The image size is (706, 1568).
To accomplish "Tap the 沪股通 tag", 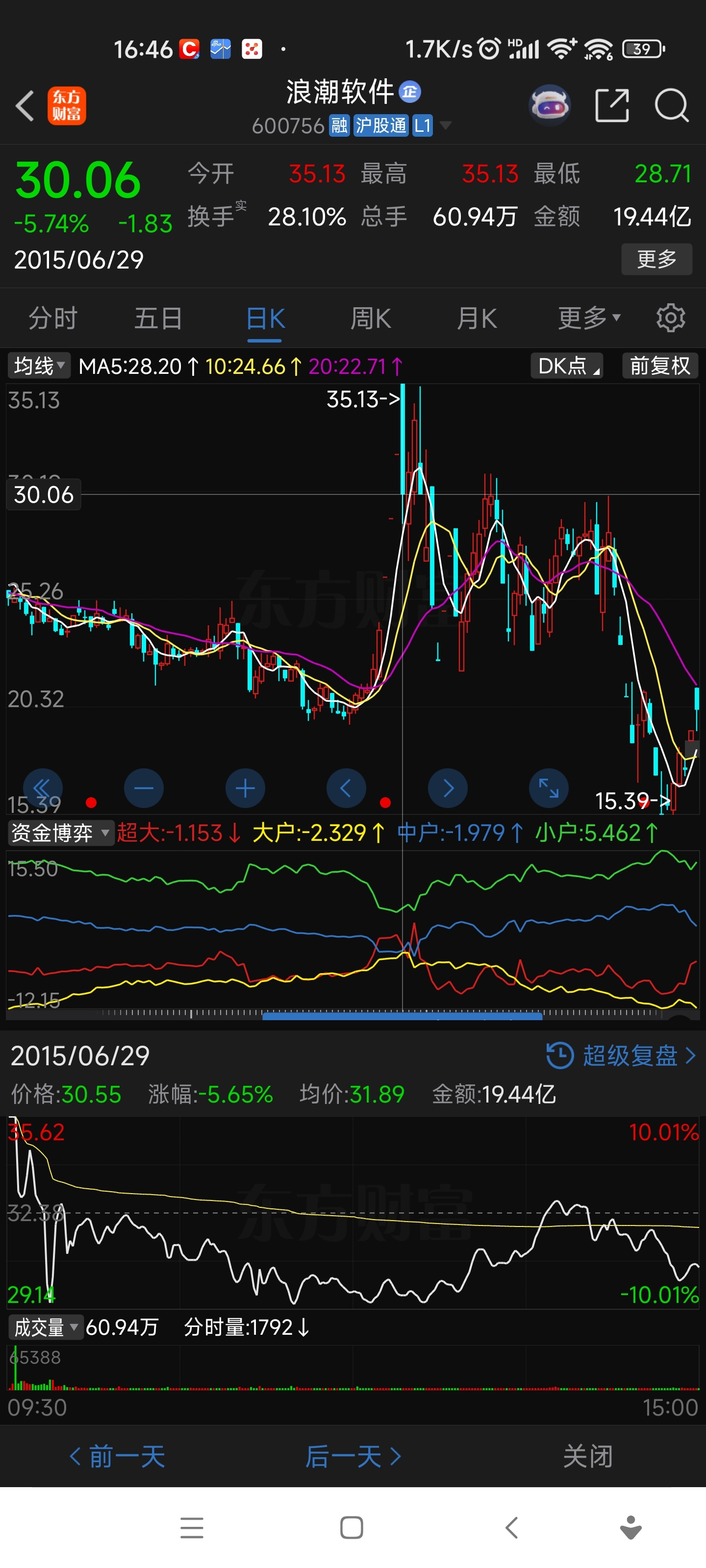I will (x=381, y=126).
